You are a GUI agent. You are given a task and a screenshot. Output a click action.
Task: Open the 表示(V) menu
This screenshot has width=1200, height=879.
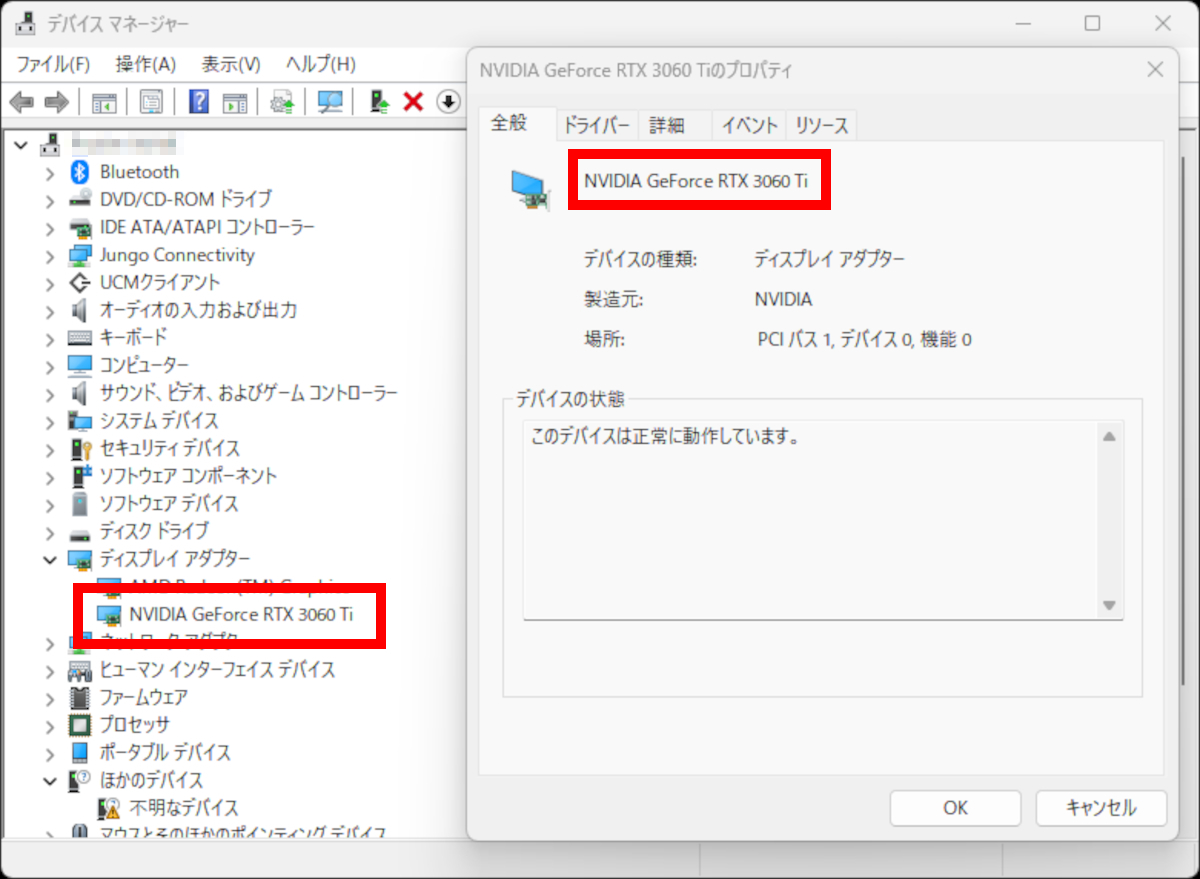coord(229,63)
